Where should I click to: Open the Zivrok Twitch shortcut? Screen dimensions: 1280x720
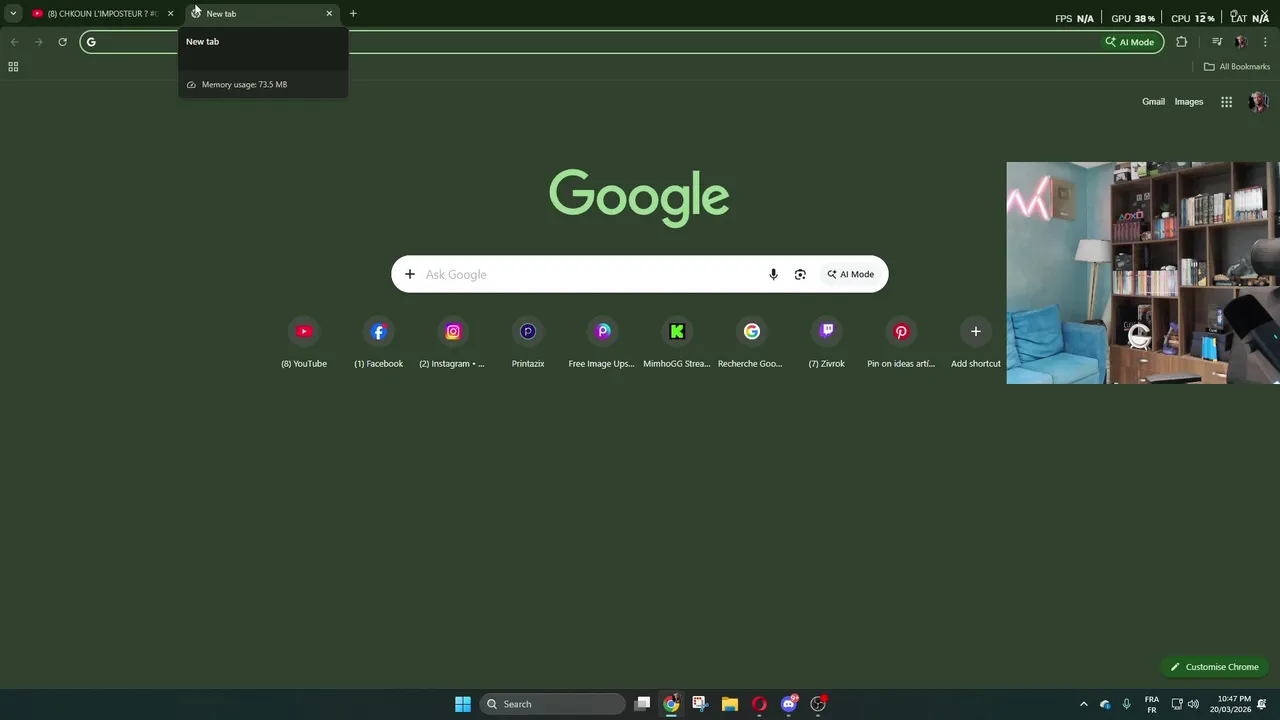[826, 343]
